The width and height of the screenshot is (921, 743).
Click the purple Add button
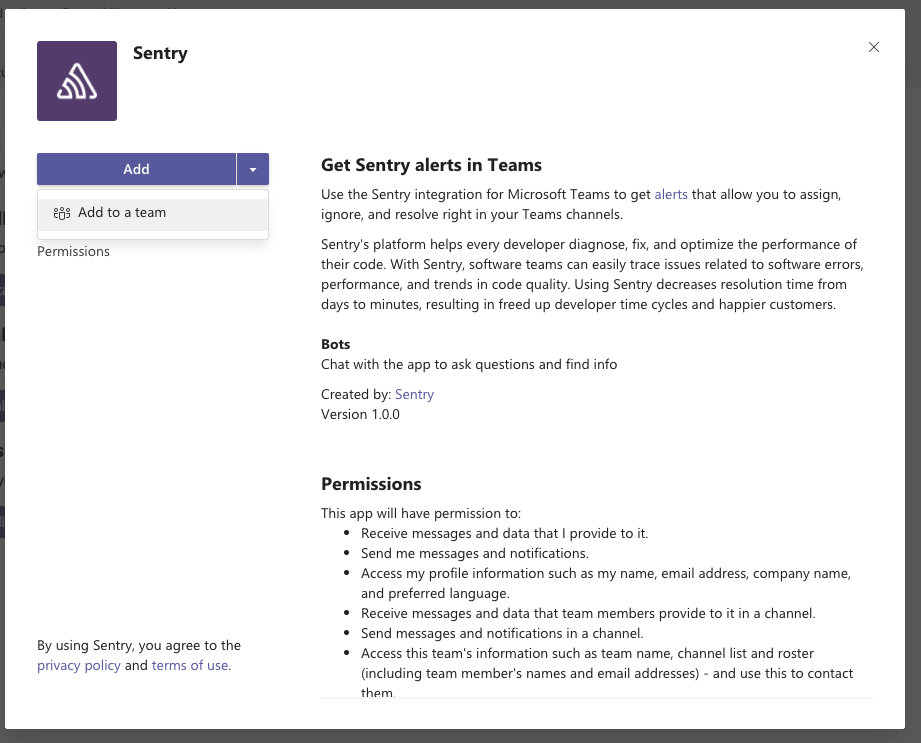136,169
